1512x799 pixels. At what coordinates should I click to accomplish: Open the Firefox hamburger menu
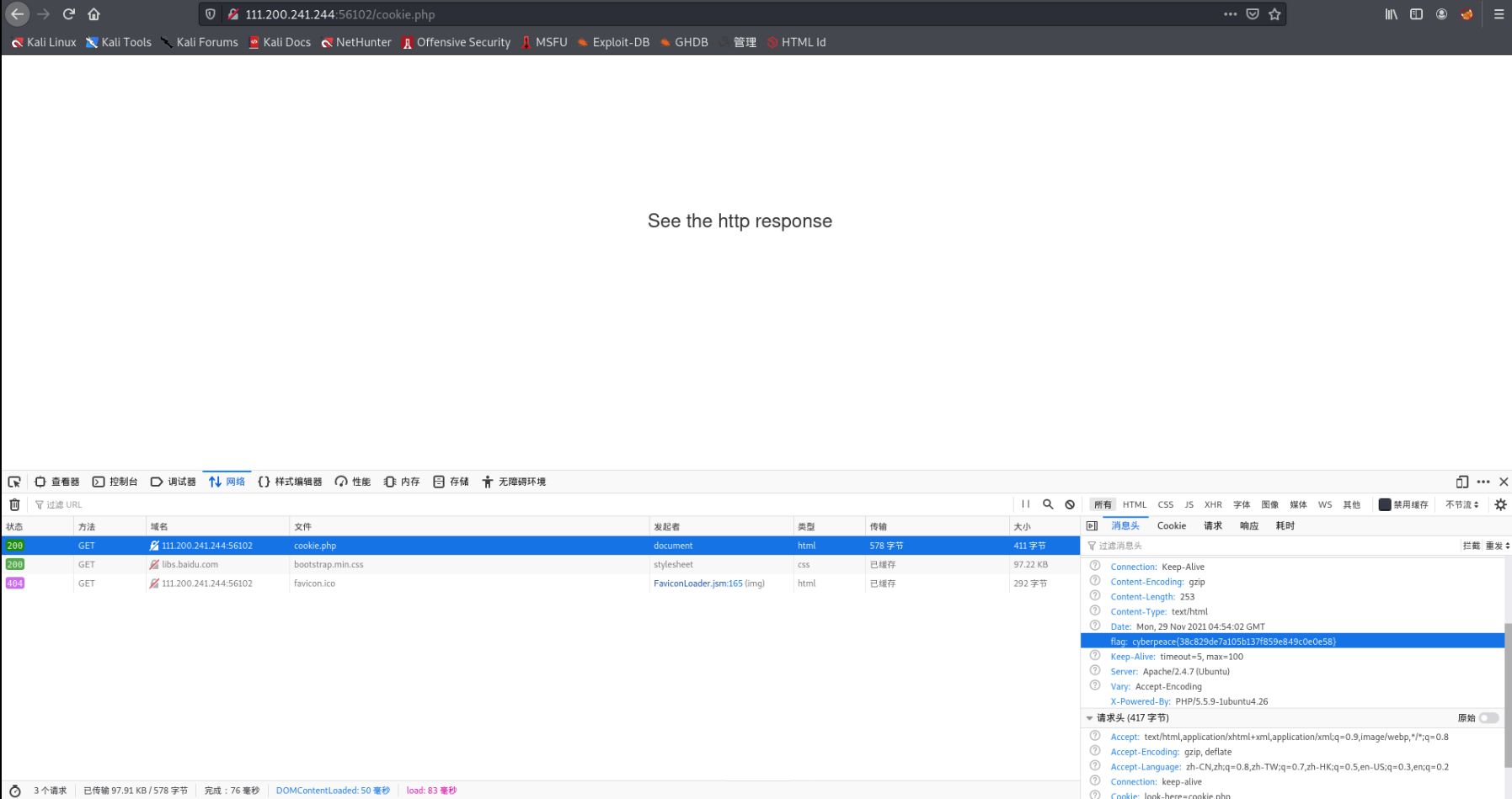pos(1499,14)
